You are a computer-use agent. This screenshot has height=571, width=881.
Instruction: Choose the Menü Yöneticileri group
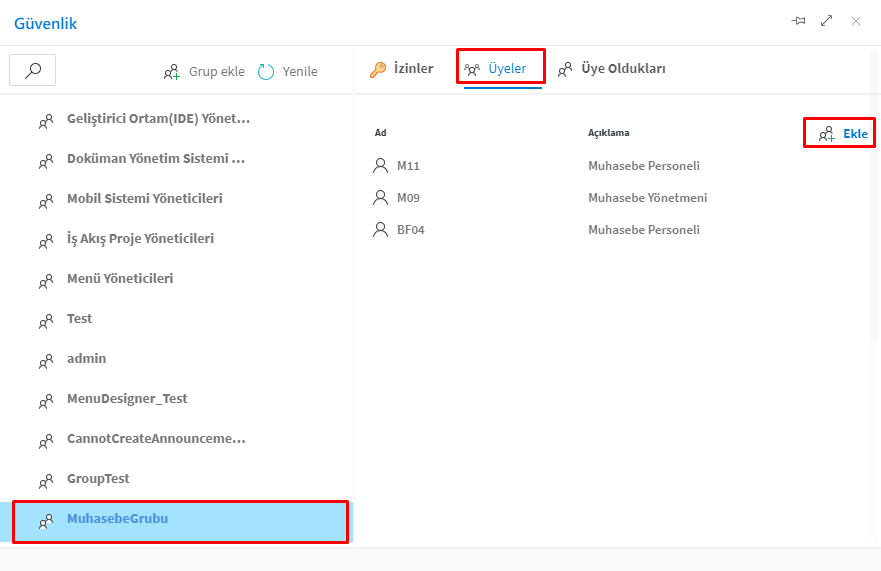click(x=119, y=279)
